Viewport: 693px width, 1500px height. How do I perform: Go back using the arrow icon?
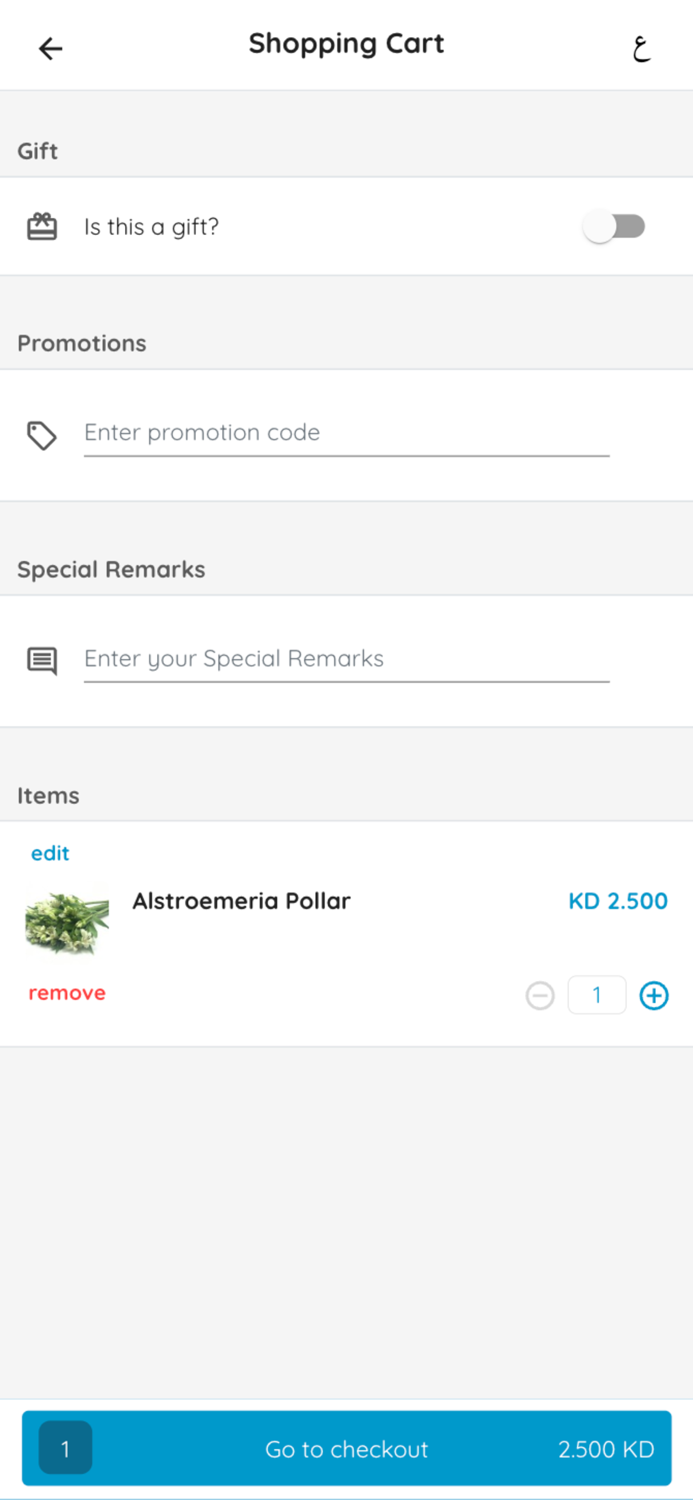[50, 48]
